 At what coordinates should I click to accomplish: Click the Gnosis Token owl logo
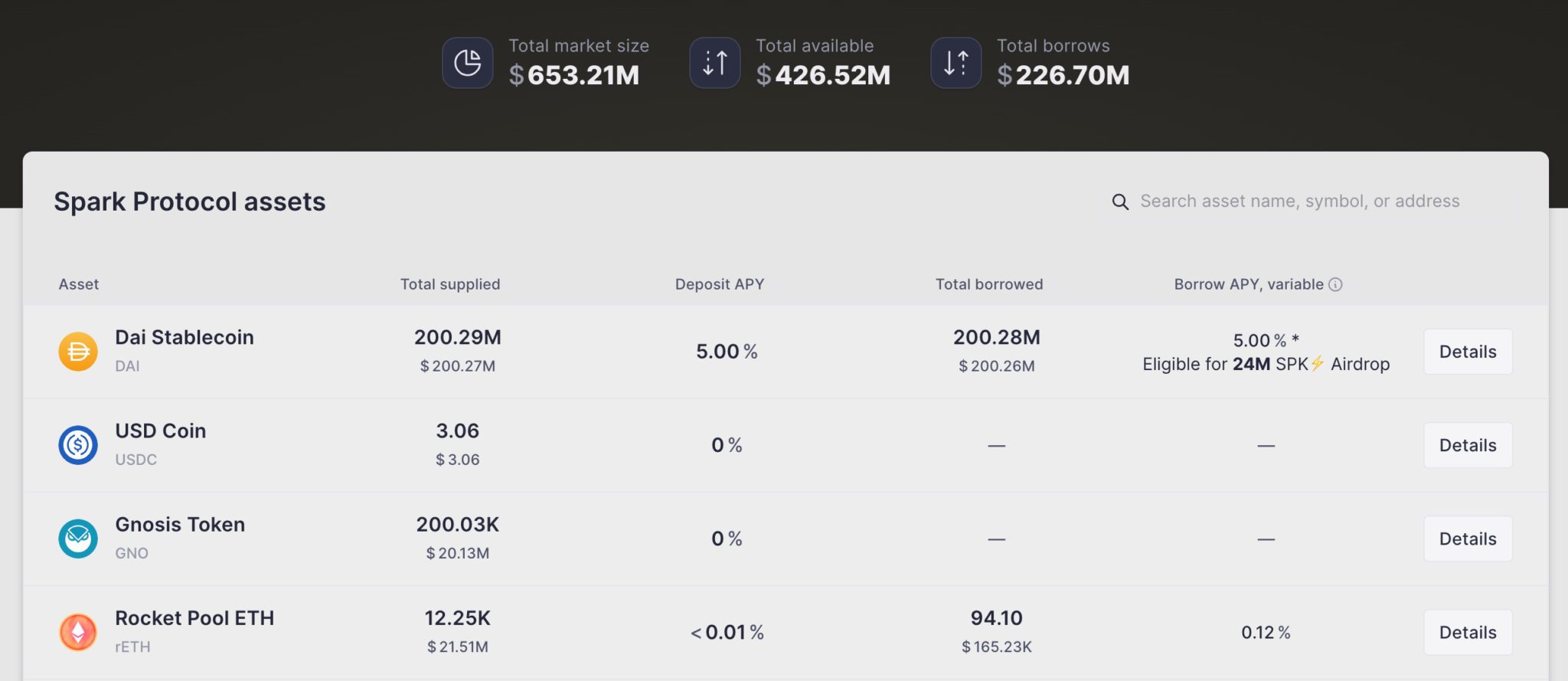[78, 539]
